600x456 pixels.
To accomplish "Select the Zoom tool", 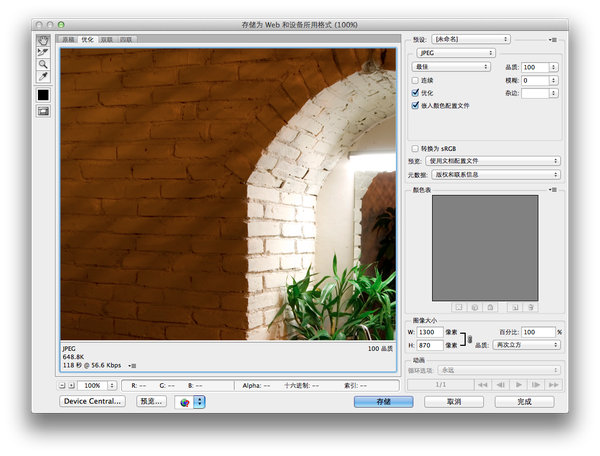I will tap(43, 65).
